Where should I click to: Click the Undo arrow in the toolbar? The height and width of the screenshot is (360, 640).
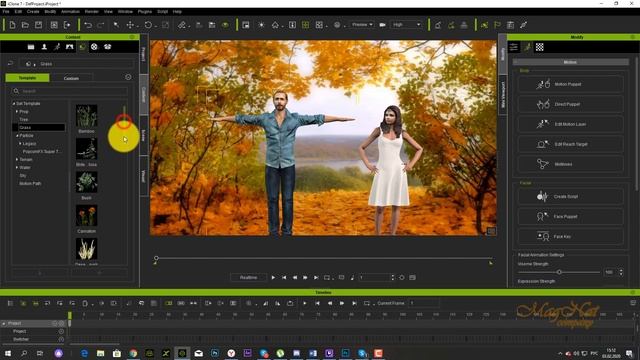pos(88,25)
